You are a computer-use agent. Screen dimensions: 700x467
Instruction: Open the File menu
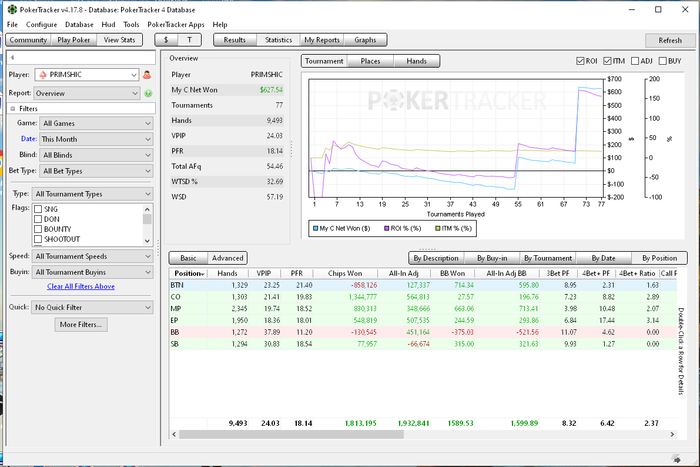[x=12, y=25]
